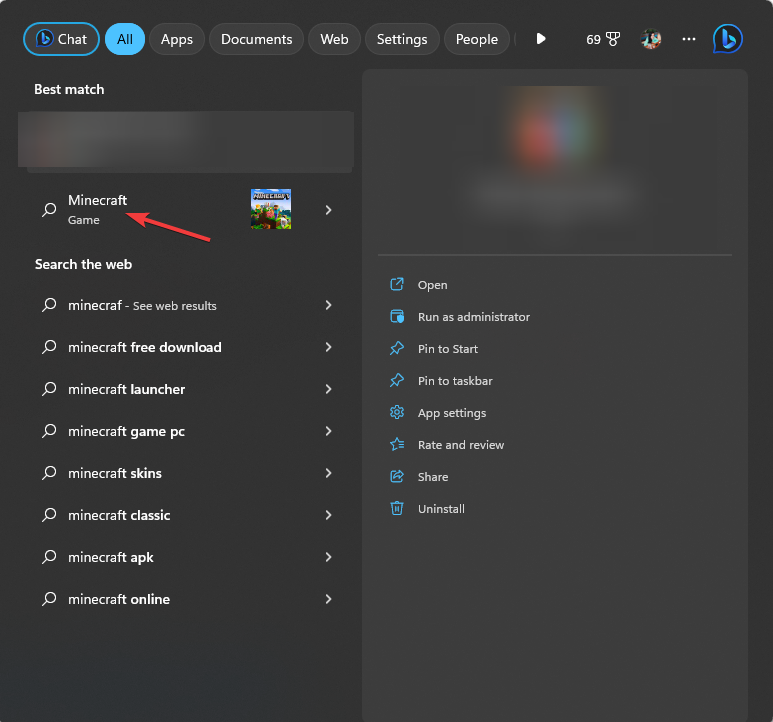
Task: Expand chevron for 'minecraft apk'
Action: [328, 557]
